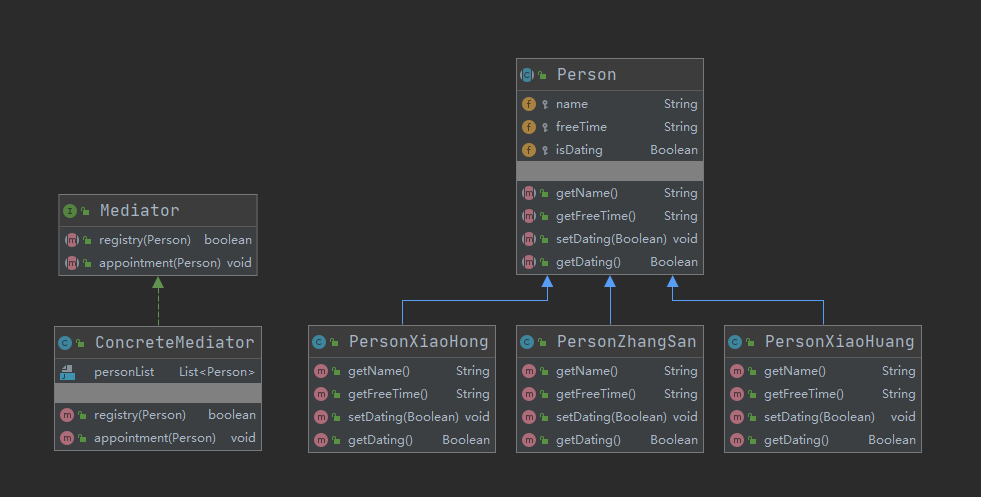
Task: Select appointment(Person) method in ConcreteMediator
Action: (x=158, y=438)
